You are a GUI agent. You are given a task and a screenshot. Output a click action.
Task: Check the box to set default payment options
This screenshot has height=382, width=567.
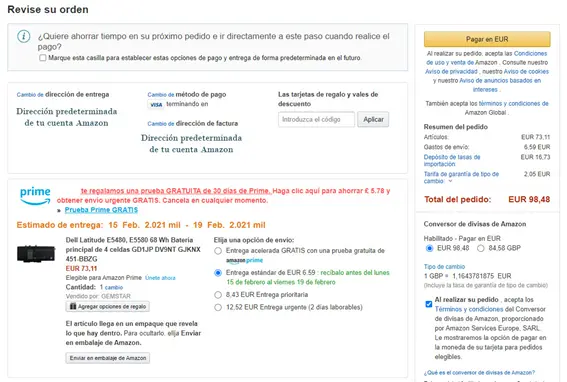pyautogui.click(x=43, y=58)
